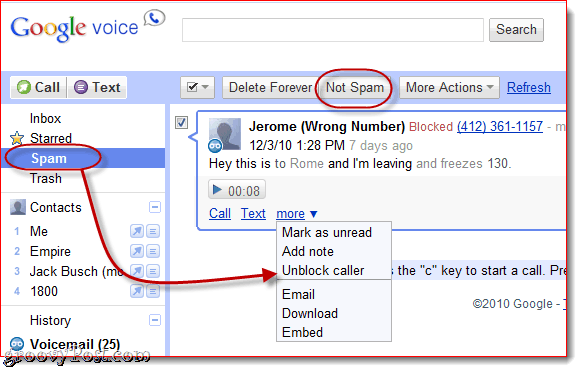Uncheck the Jerome message checkbox
This screenshot has height=372, width=582.
[181, 122]
